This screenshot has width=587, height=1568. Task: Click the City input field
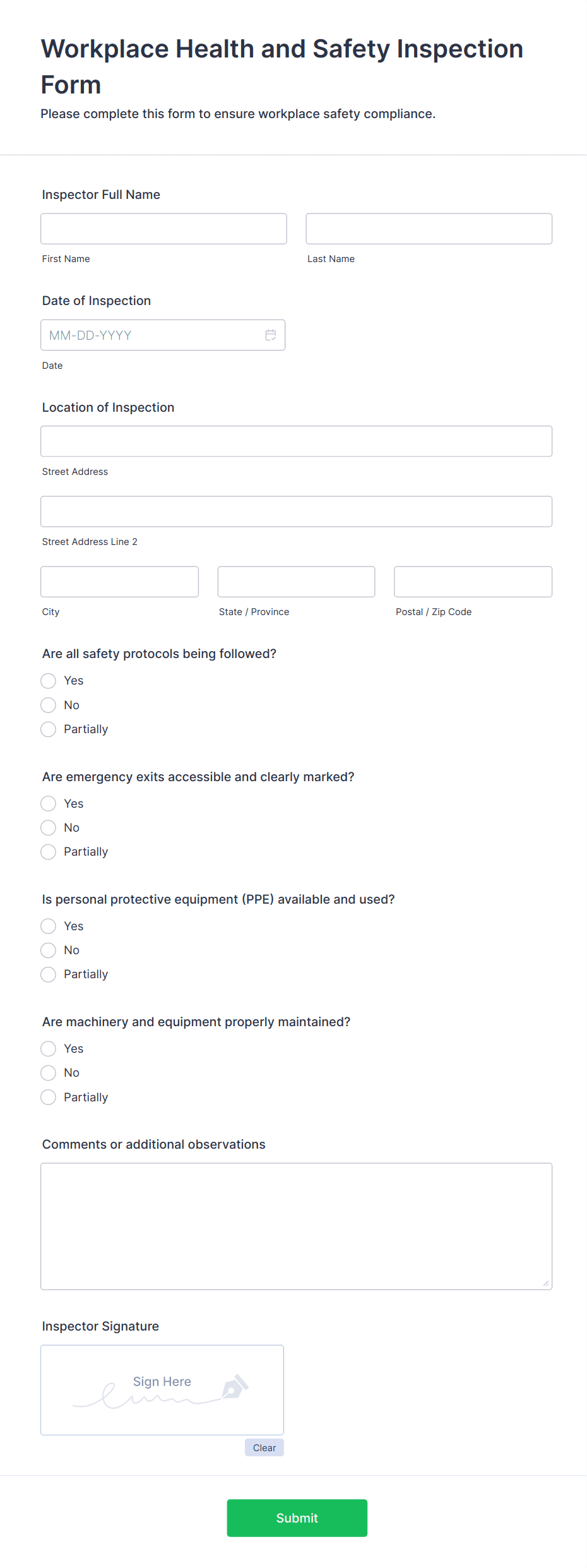click(x=119, y=581)
